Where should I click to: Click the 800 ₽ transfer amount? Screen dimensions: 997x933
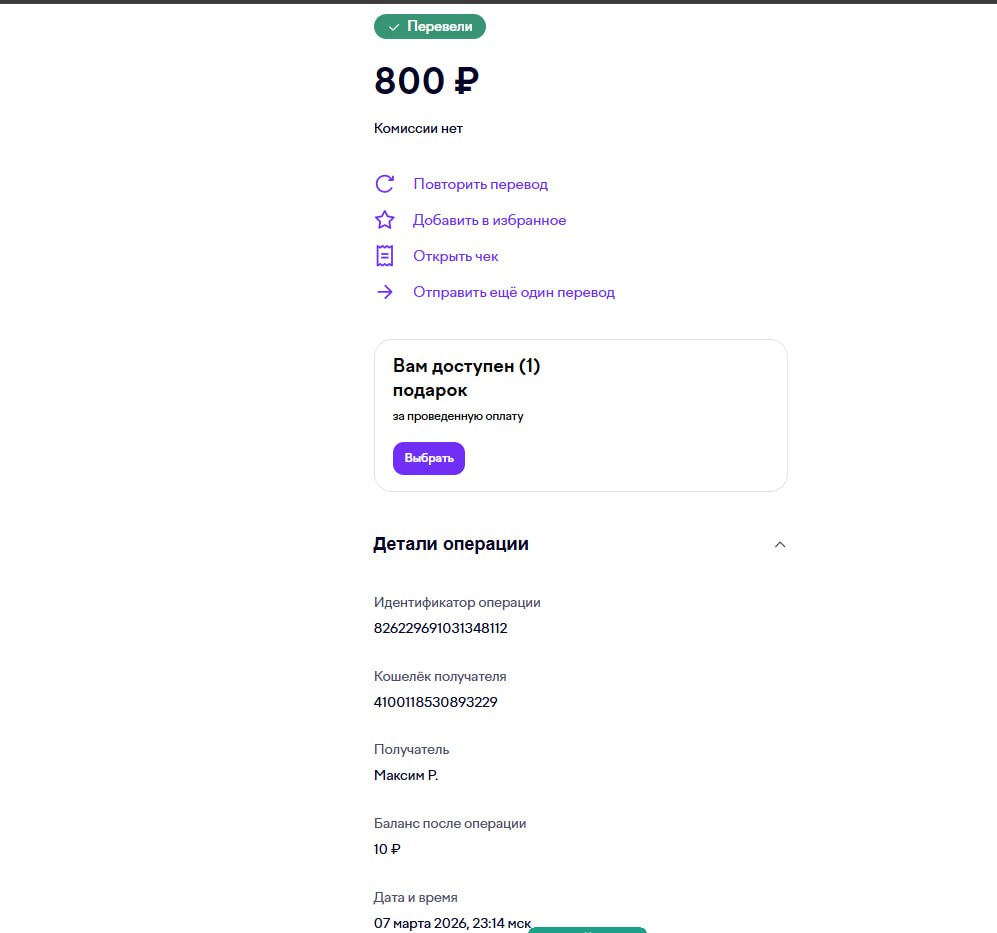(426, 81)
